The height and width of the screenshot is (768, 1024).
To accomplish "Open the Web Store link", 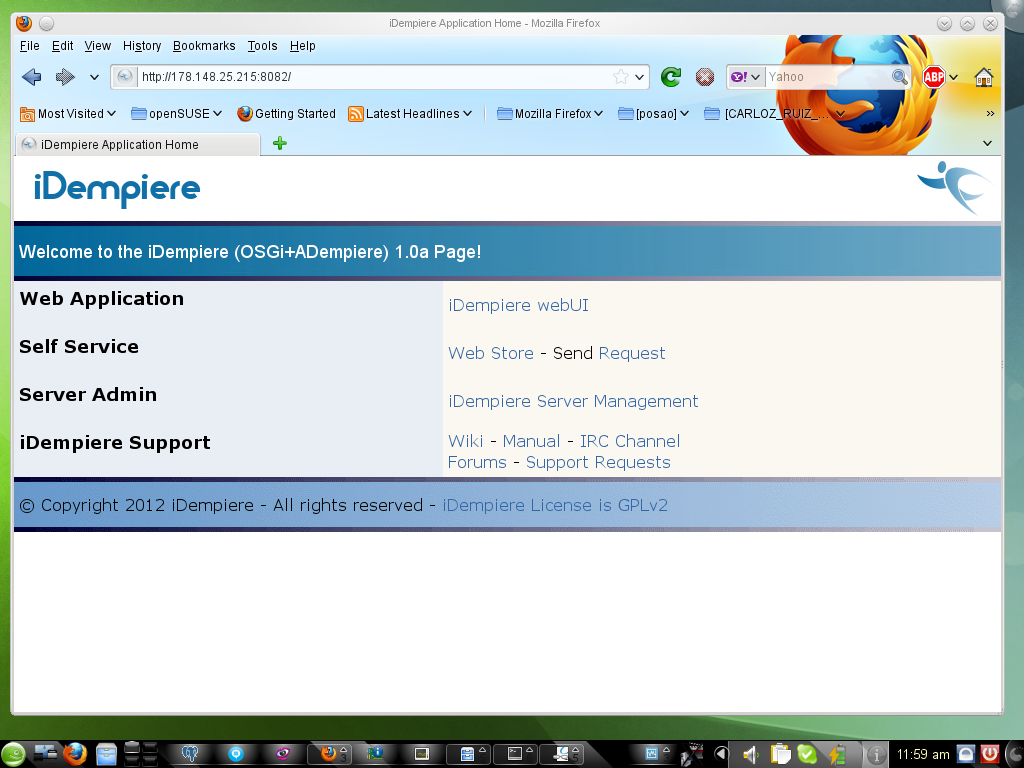I will click(x=491, y=353).
